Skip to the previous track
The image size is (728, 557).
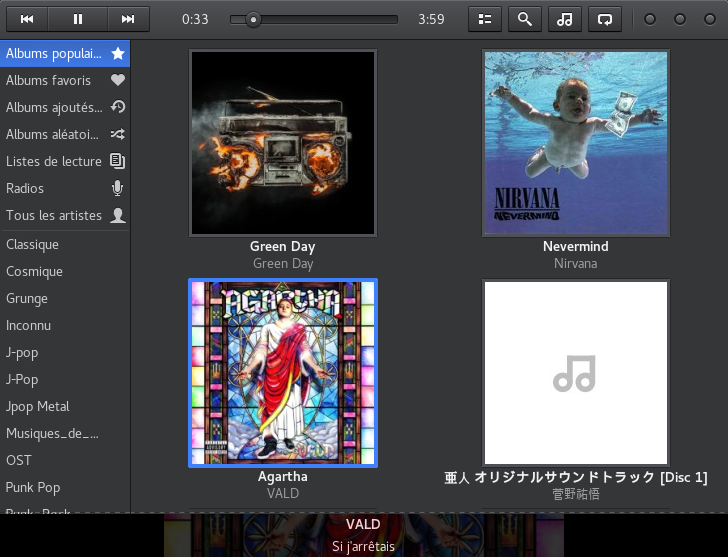click(x=27, y=19)
